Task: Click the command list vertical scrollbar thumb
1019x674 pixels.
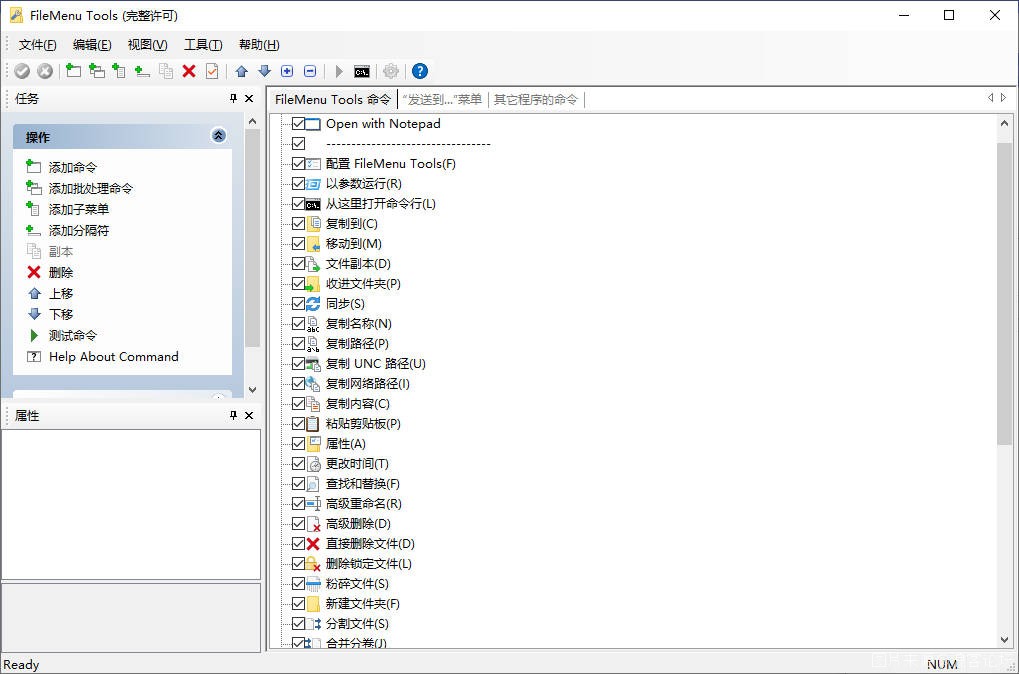Action: (1004, 294)
